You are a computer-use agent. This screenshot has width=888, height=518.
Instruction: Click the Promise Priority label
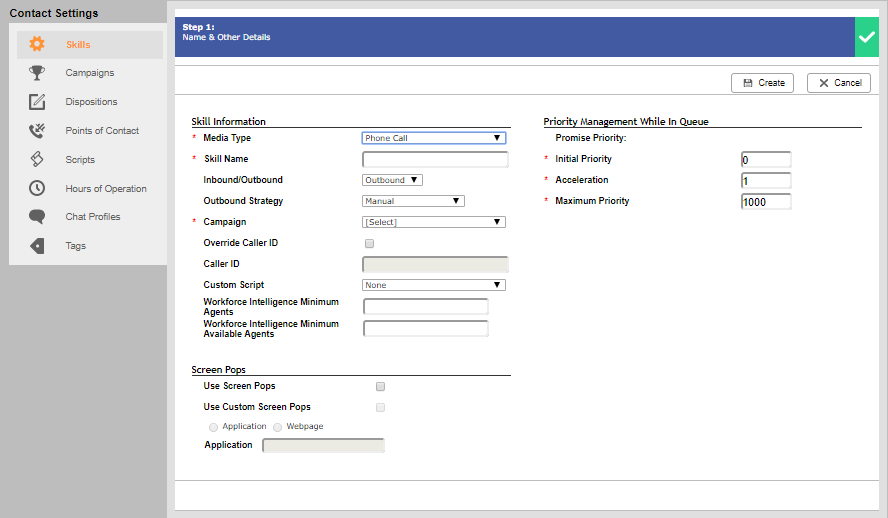click(x=591, y=138)
